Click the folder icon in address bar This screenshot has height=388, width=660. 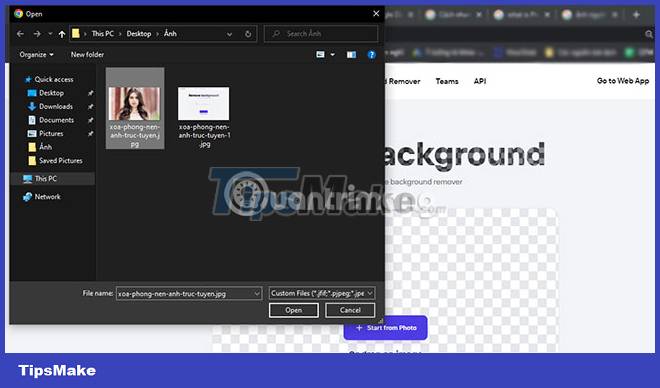point(76,34)
